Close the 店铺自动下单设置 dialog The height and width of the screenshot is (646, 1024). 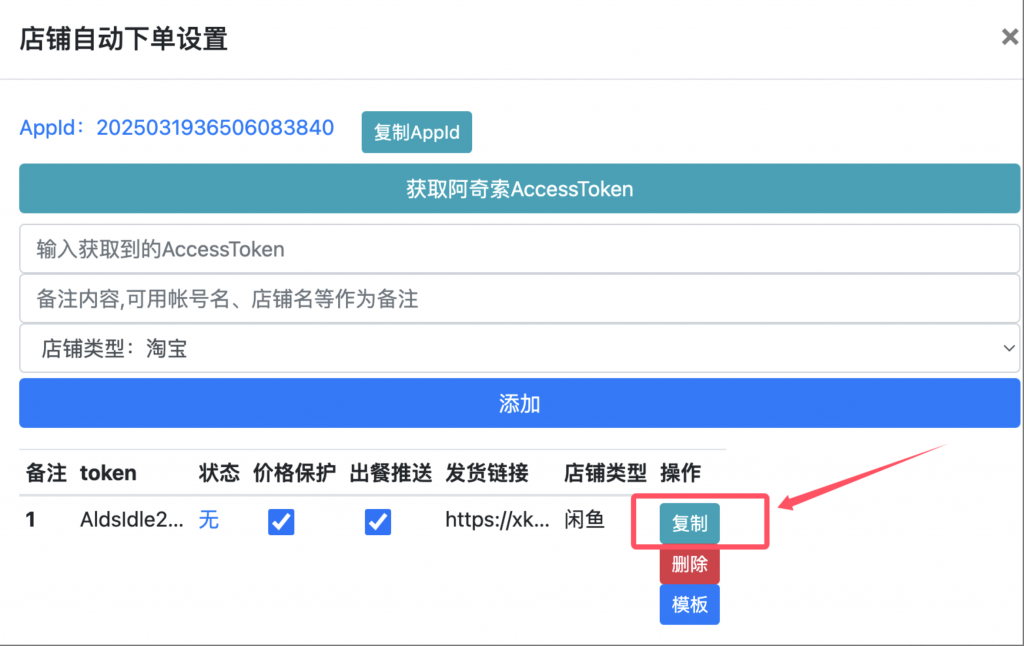point(1010,37)
